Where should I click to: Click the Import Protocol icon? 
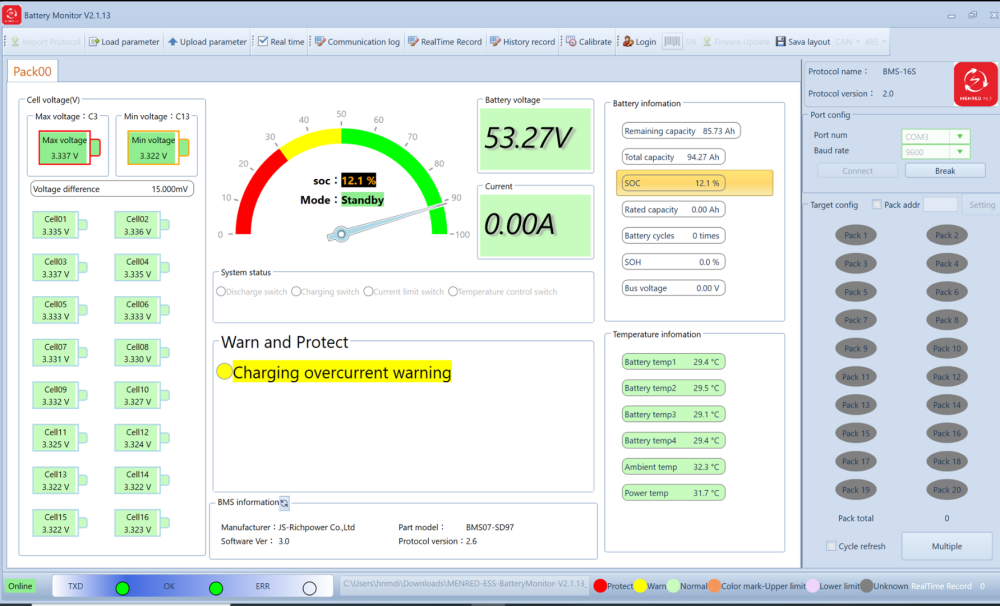click(x=15, y=41)
